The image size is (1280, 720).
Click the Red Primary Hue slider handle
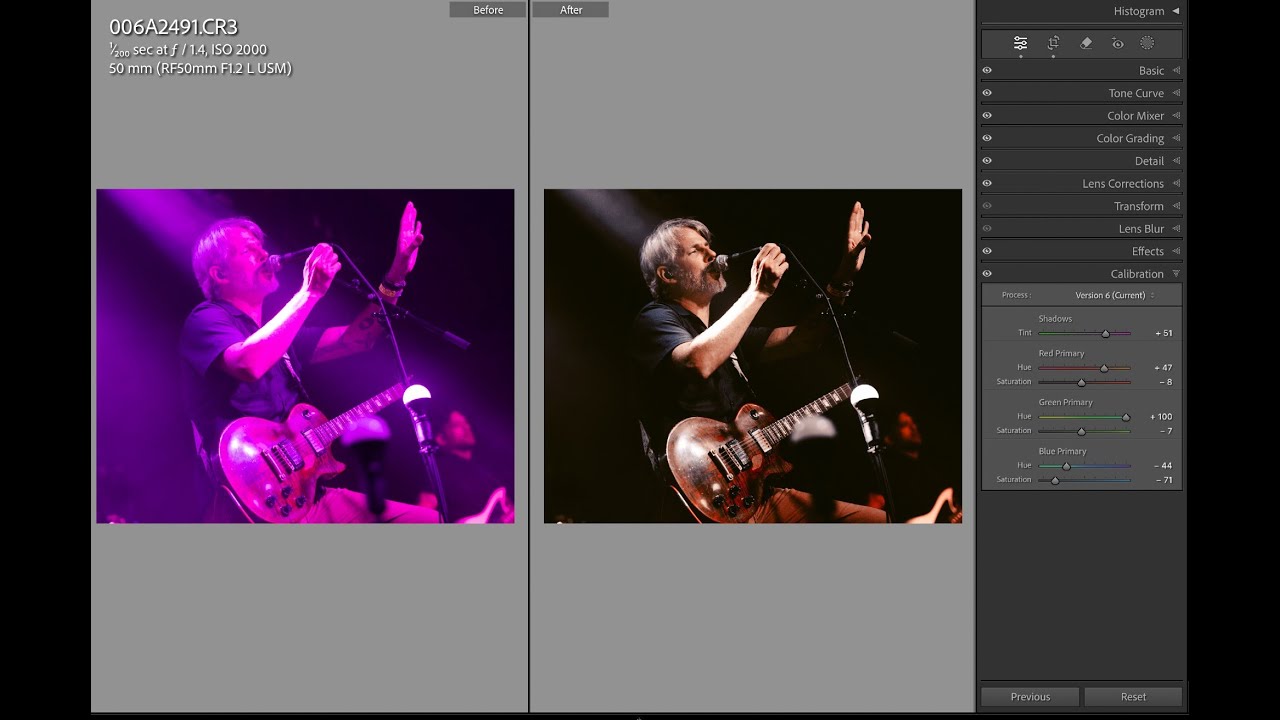pos(1104,368)
